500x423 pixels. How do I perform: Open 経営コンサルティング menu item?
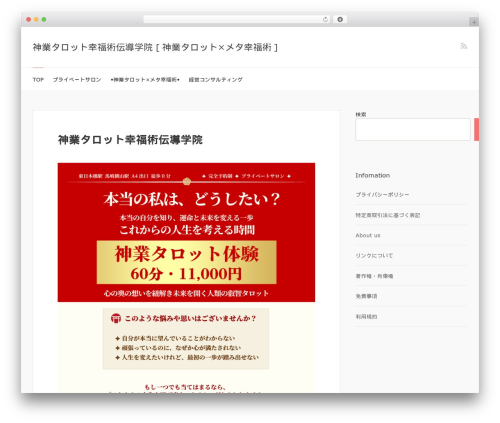[216, 80]
